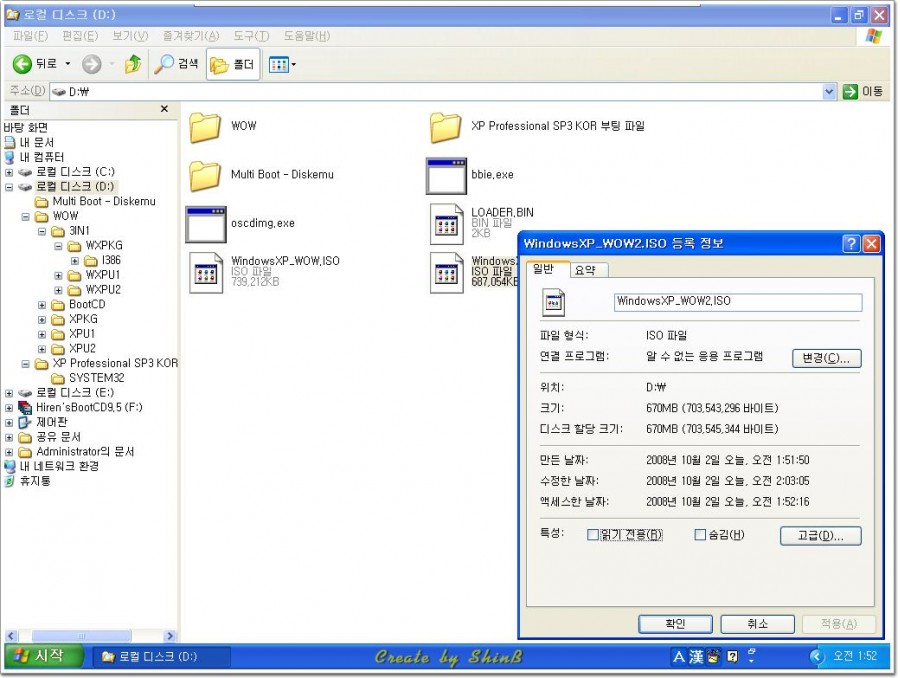Collapse 로컬 디스크 (D:) in folder tree

click(9, 187)
